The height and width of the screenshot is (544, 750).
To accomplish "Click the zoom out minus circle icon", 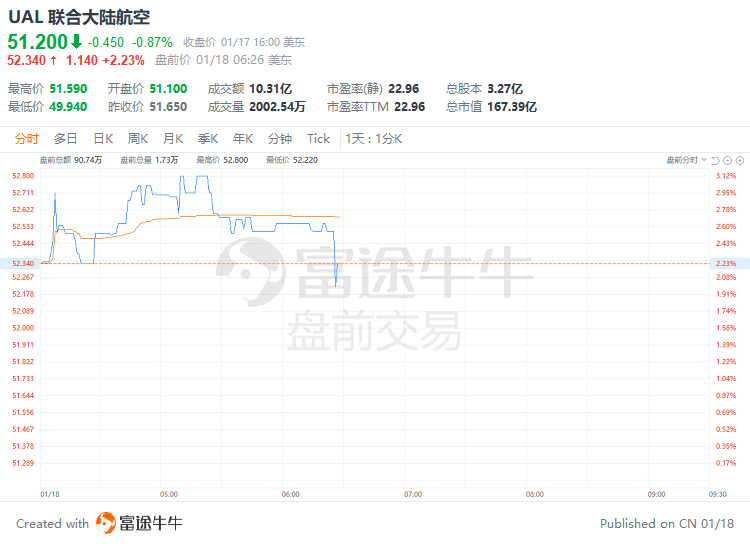I will coord(728,160).
